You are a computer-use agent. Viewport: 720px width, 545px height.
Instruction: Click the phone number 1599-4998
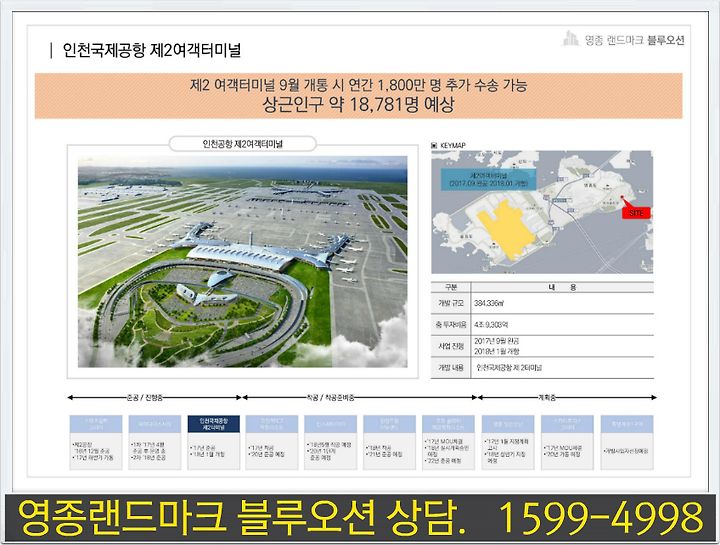pyautogui.click(x=602, y=518)
